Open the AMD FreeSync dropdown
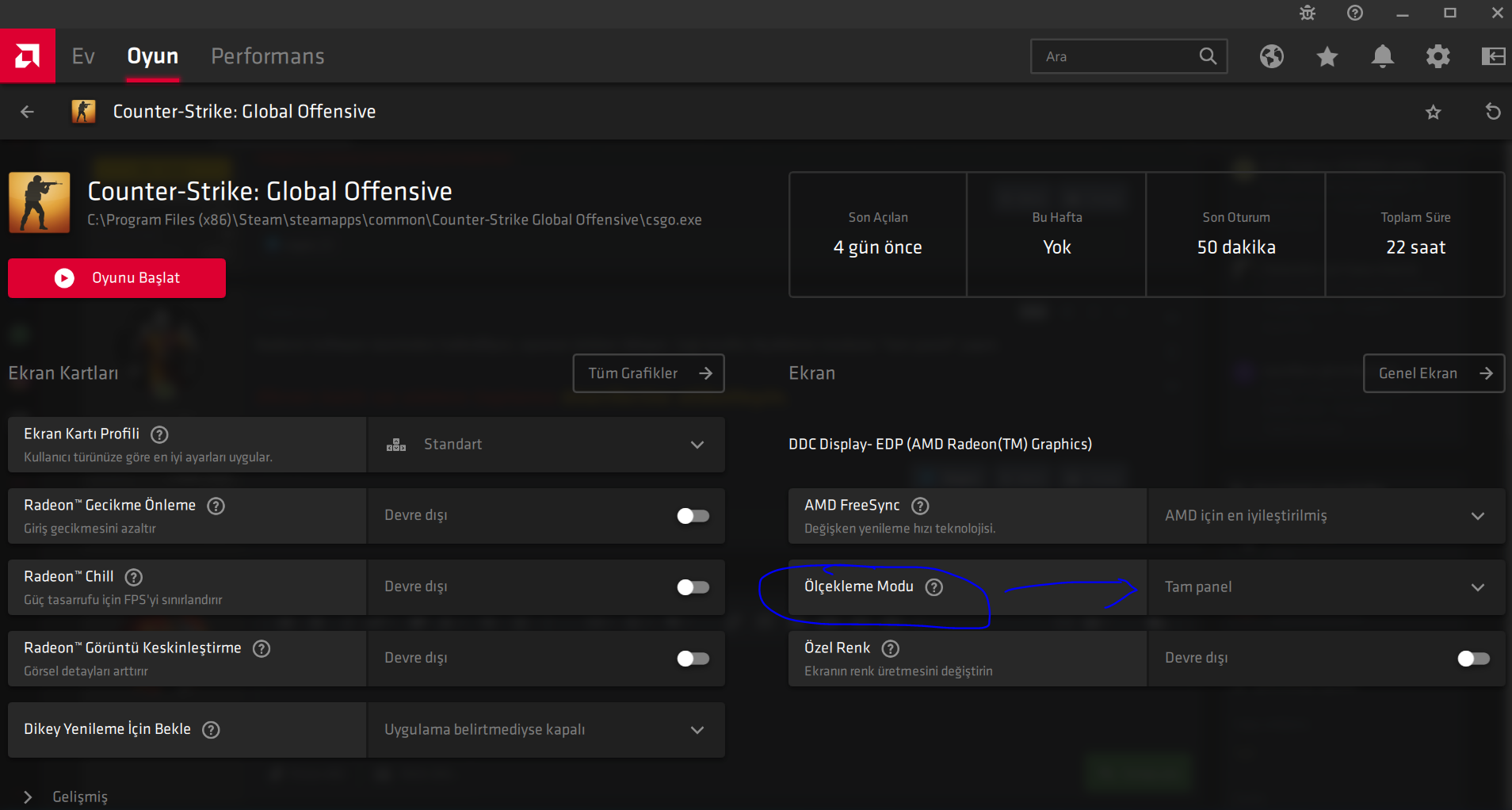This screenshot has width=1512, height=810. (x=1325, y=516)
